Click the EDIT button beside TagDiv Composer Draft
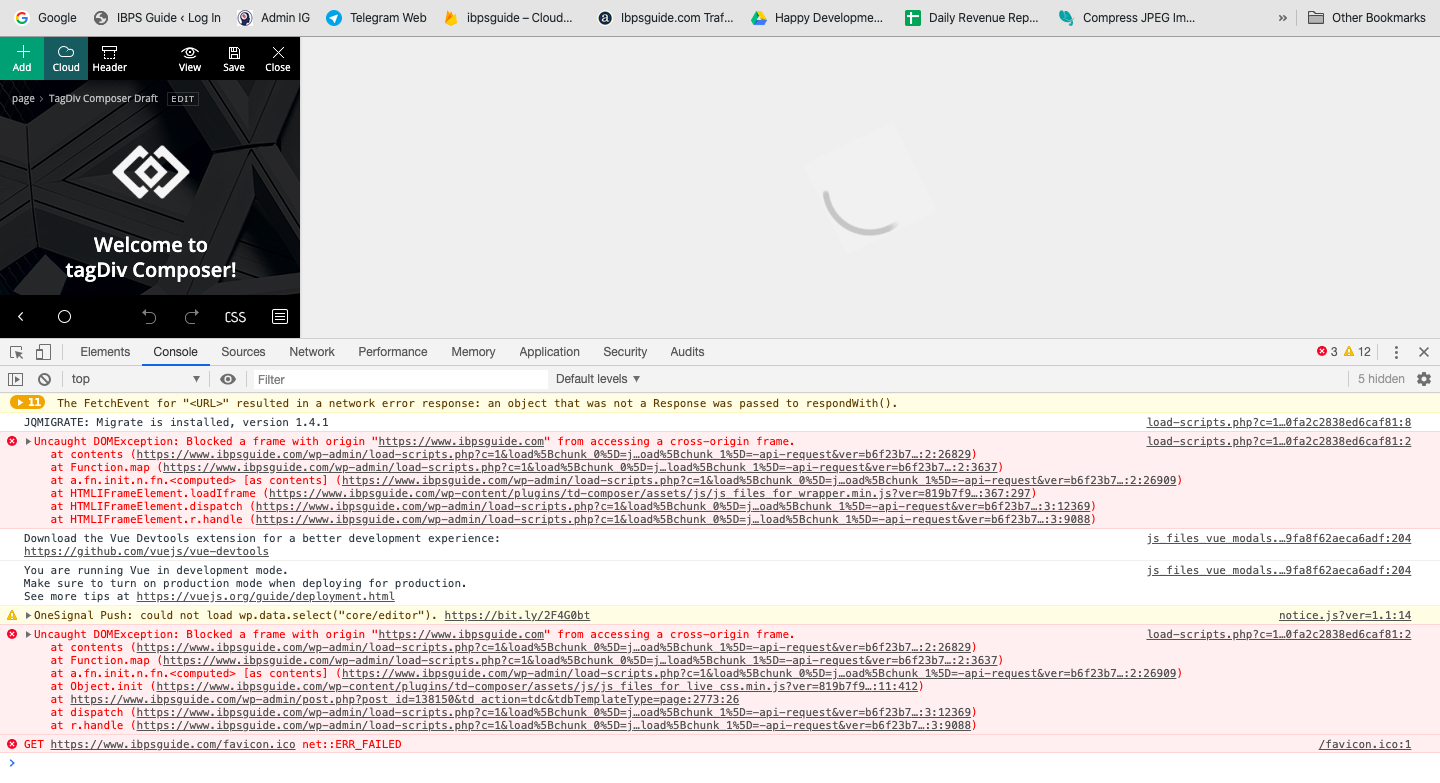 (183, 99)
